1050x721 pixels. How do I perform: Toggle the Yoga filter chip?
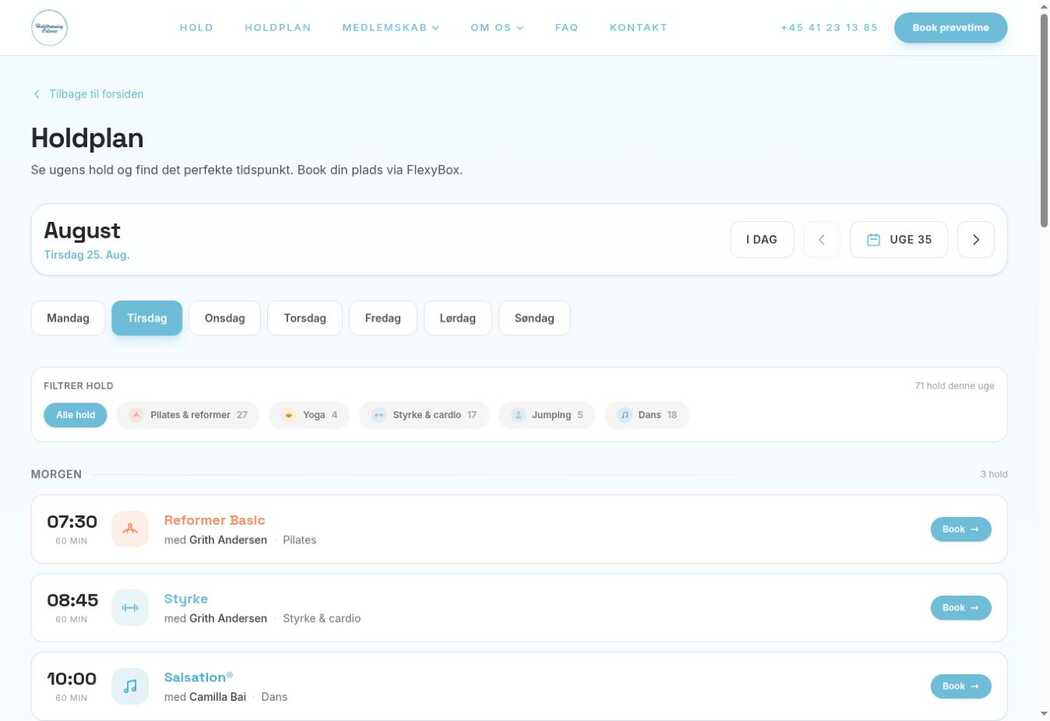point(309,415)
